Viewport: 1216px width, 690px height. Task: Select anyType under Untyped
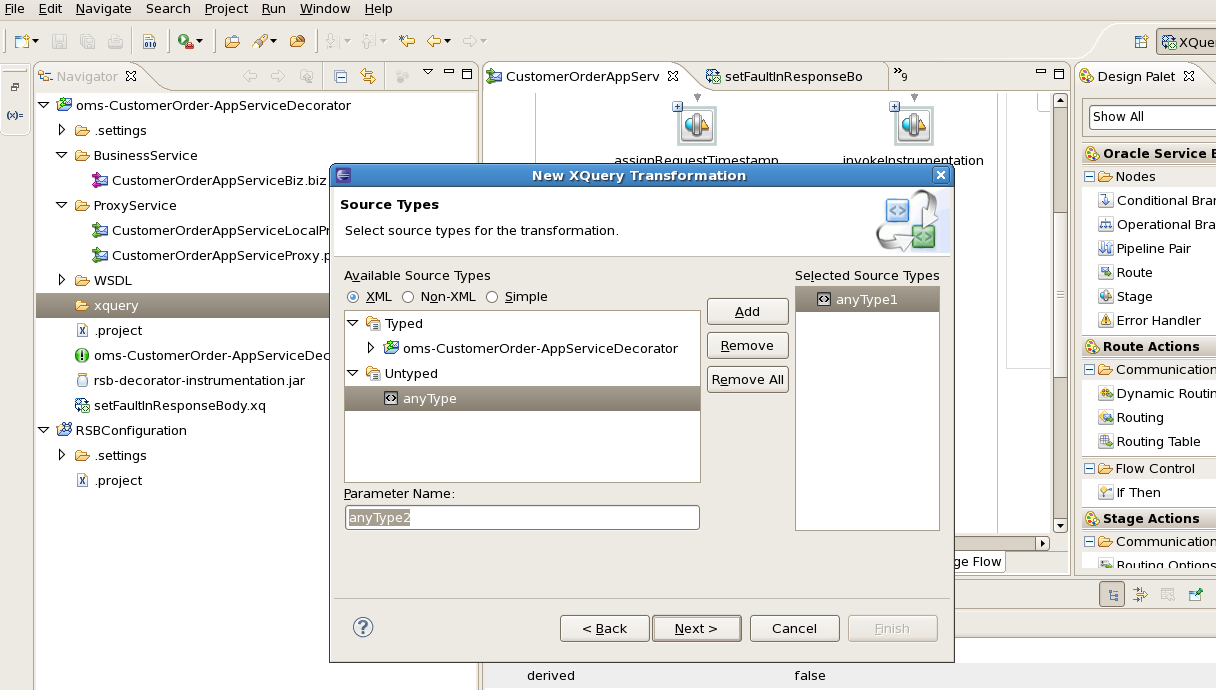point(522,398)
